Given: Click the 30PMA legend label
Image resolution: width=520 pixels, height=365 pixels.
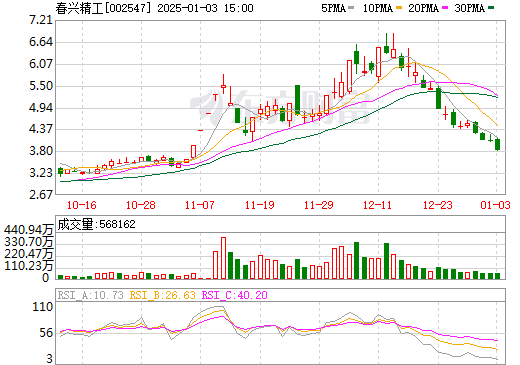Looking at the screenshot, I should click(469, 8).
